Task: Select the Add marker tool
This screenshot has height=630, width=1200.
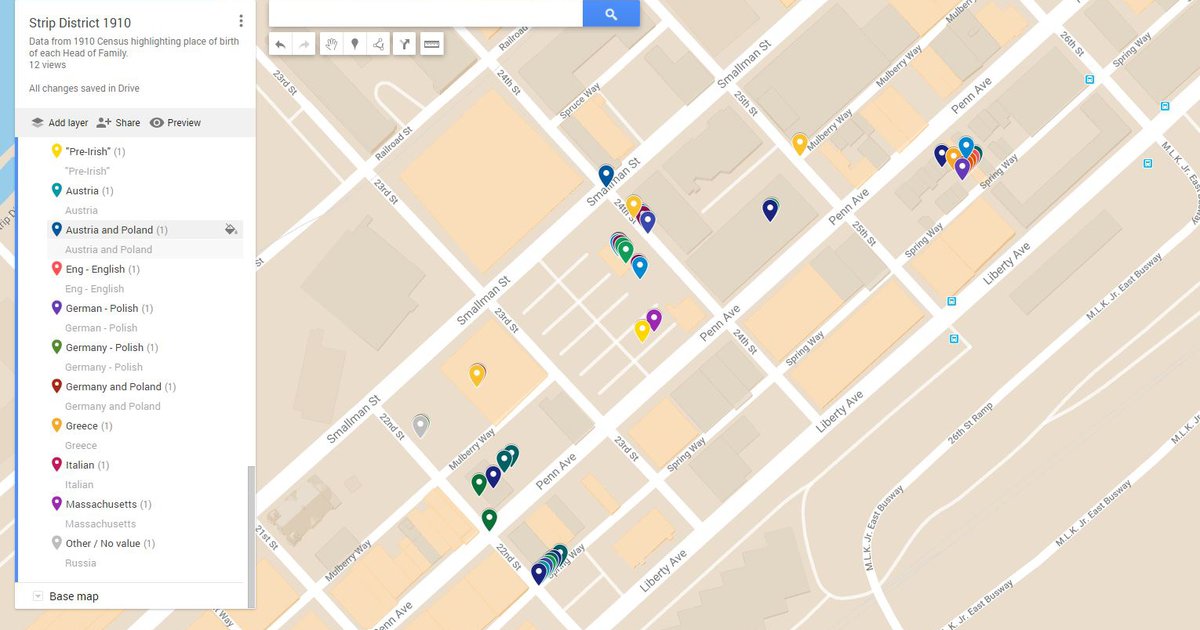Action: (355, 43)
